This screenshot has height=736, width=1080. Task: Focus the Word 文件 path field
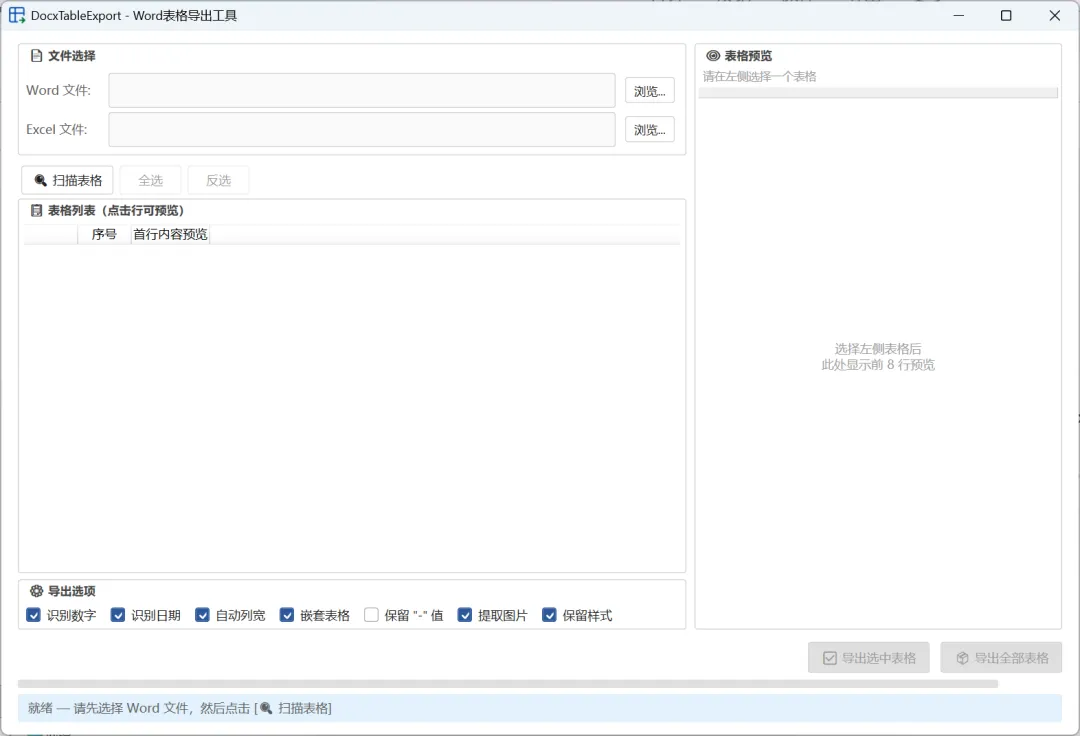pos(362,90)
